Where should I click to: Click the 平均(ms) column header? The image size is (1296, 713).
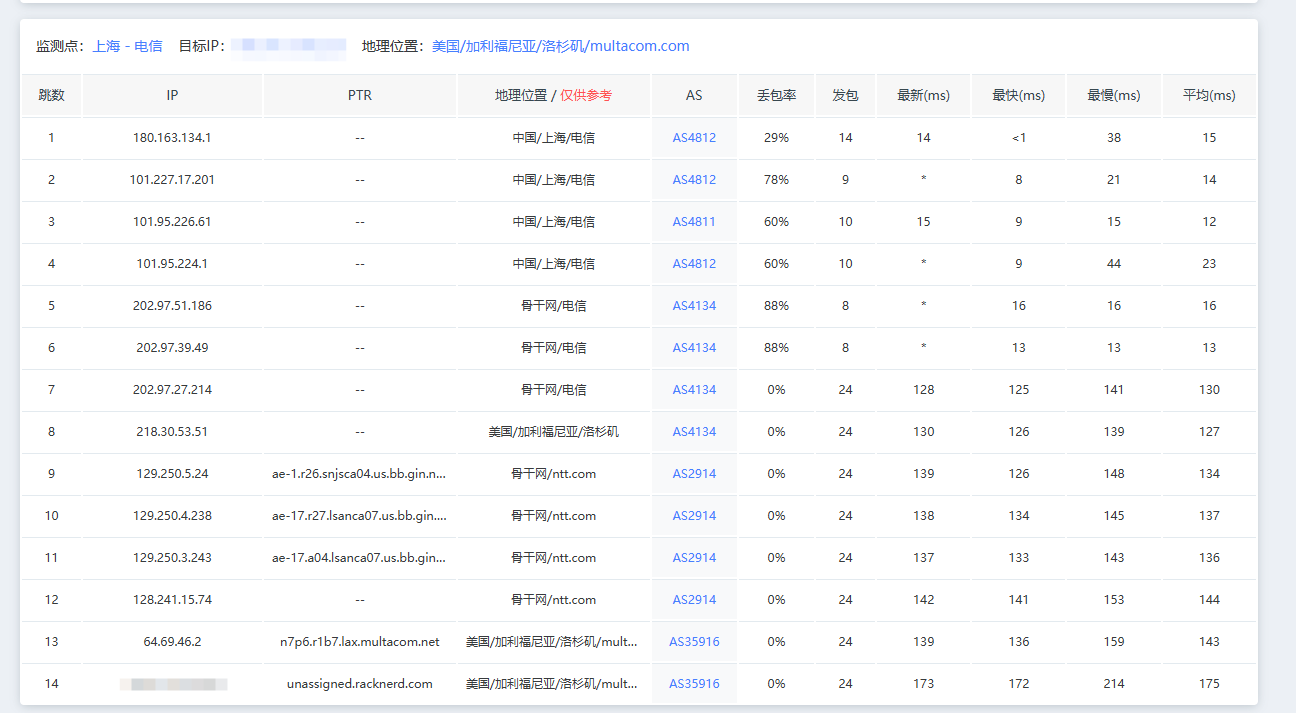tap(1209, 94)
